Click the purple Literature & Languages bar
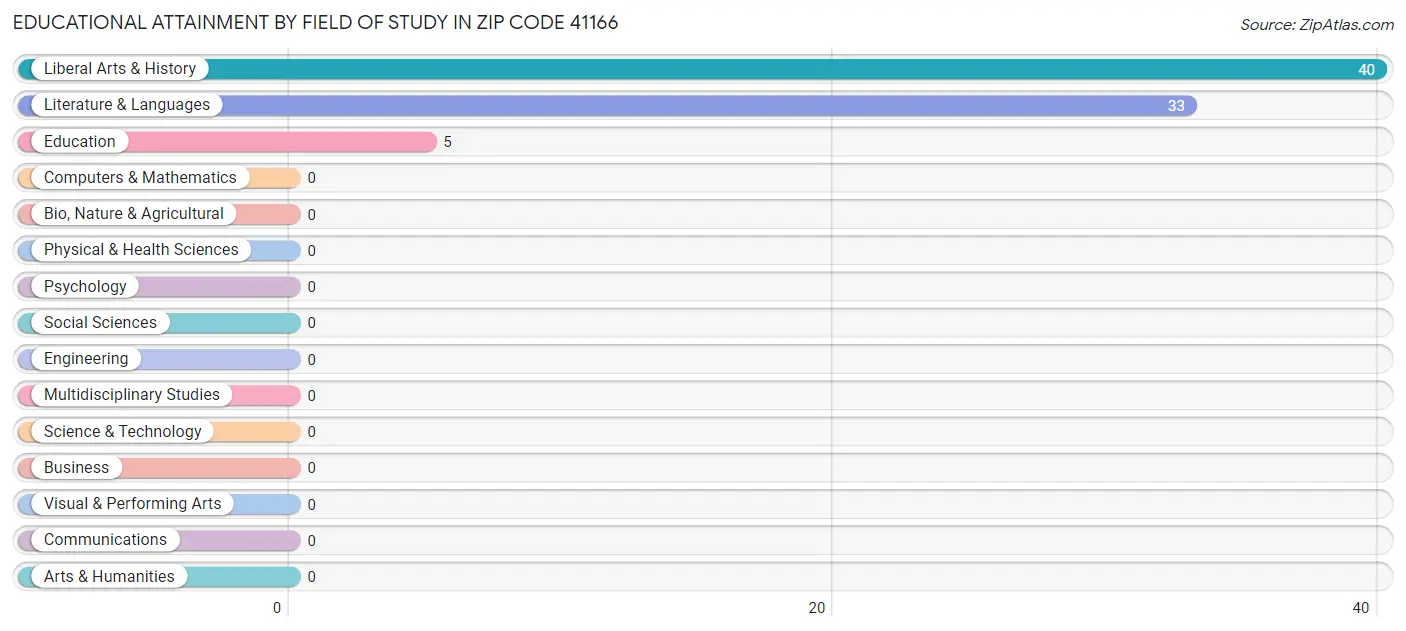Viewport: 1406px width, 631px height. [607, 105]
